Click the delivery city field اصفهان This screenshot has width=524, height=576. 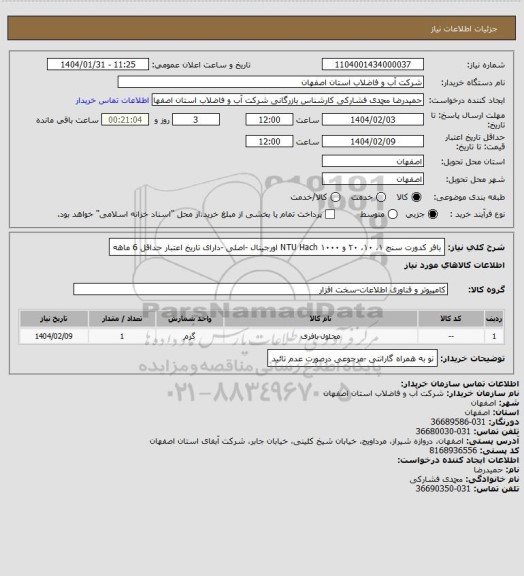373,179
